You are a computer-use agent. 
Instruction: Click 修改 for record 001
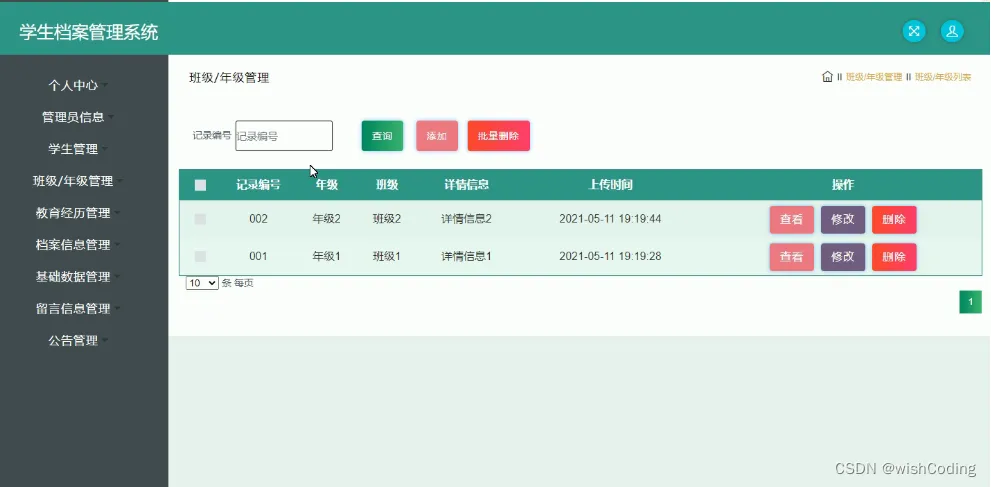click(842, 257)
